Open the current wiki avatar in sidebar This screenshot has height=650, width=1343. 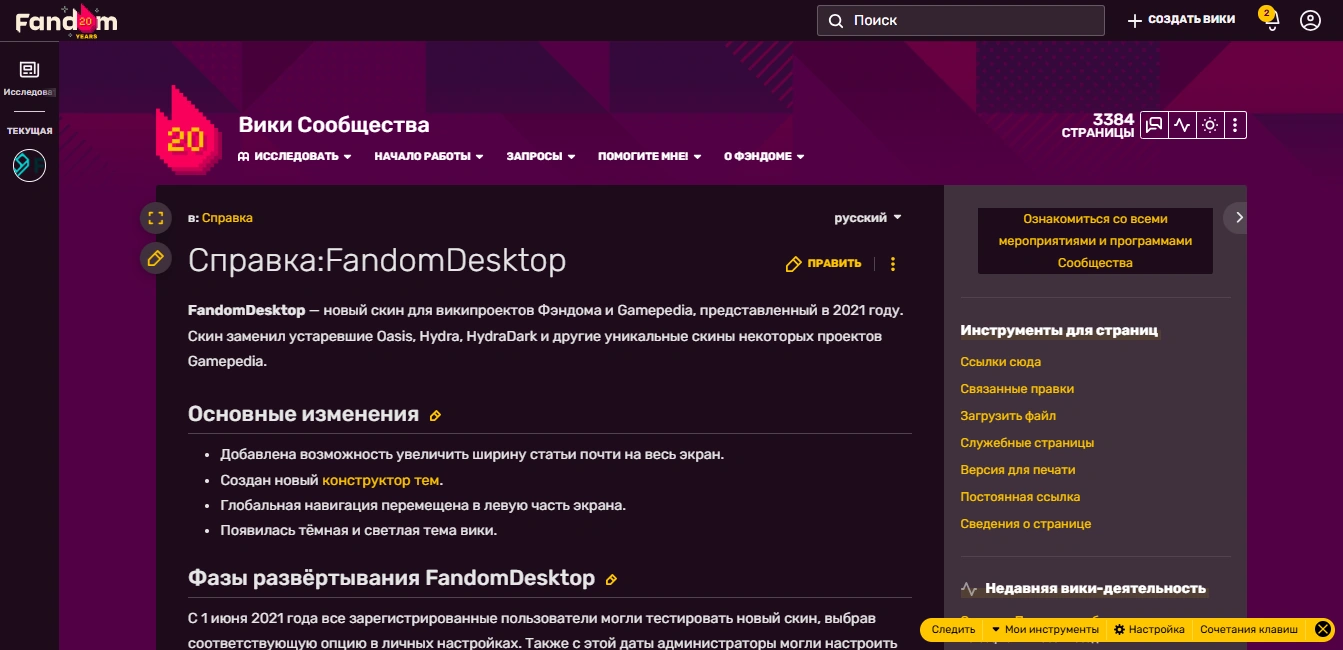[x=29, y=165]
